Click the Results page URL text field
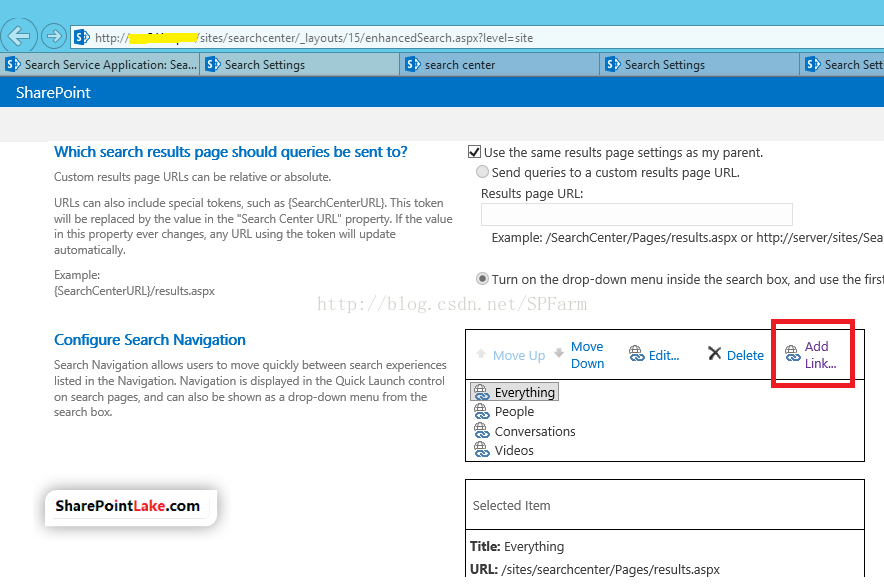Screen dimensions: 884x586 (637, 214)
